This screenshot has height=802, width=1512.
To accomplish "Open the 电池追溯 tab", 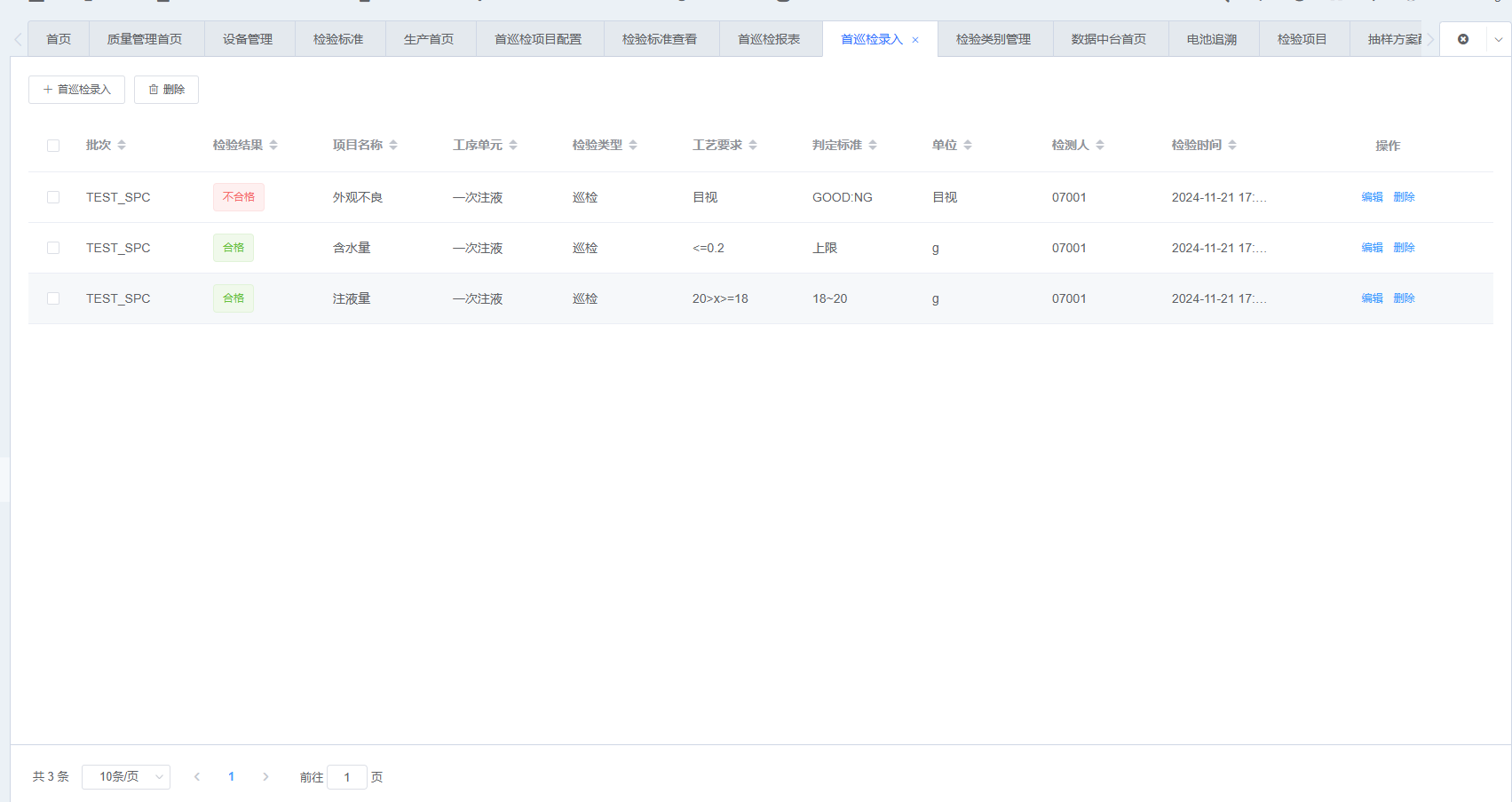I will 1212,39.
